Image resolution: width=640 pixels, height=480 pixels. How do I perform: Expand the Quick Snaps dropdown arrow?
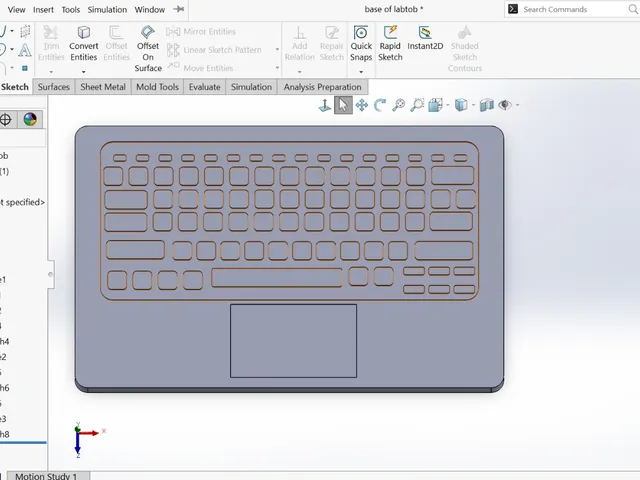pyautogui.click(x=361, y=72)
